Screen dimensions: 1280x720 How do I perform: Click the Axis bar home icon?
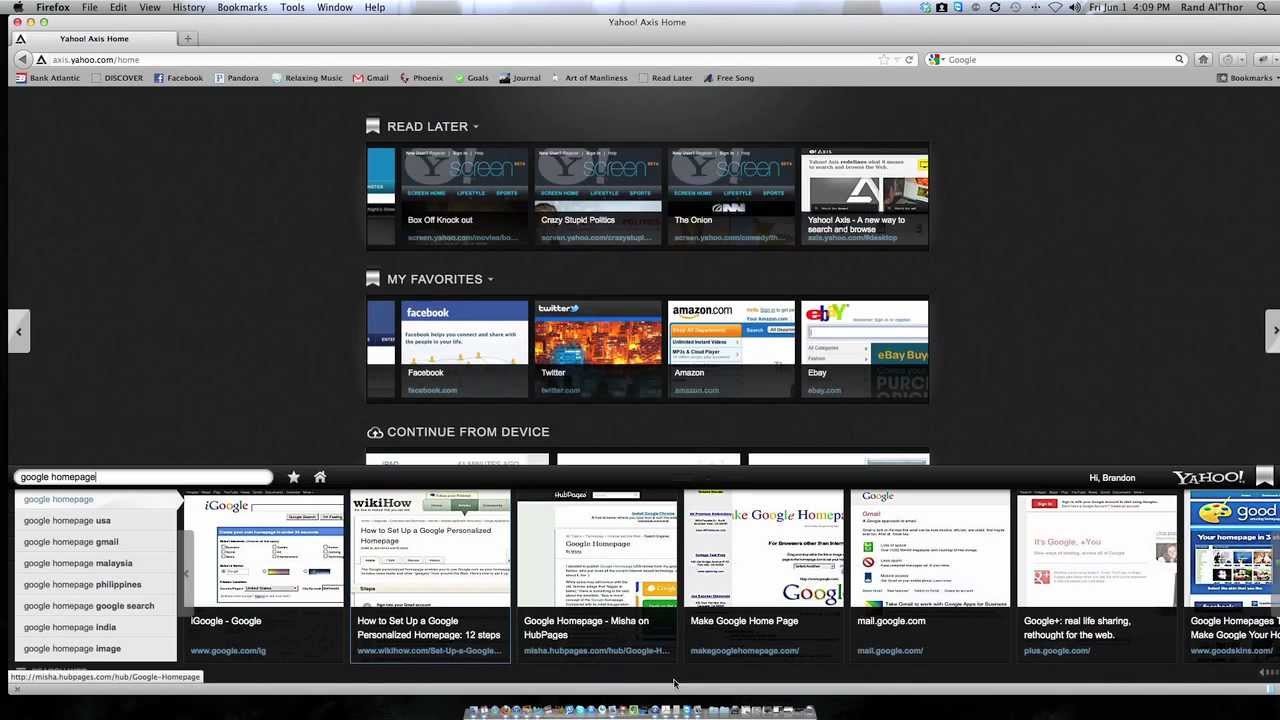pos(320,477)
